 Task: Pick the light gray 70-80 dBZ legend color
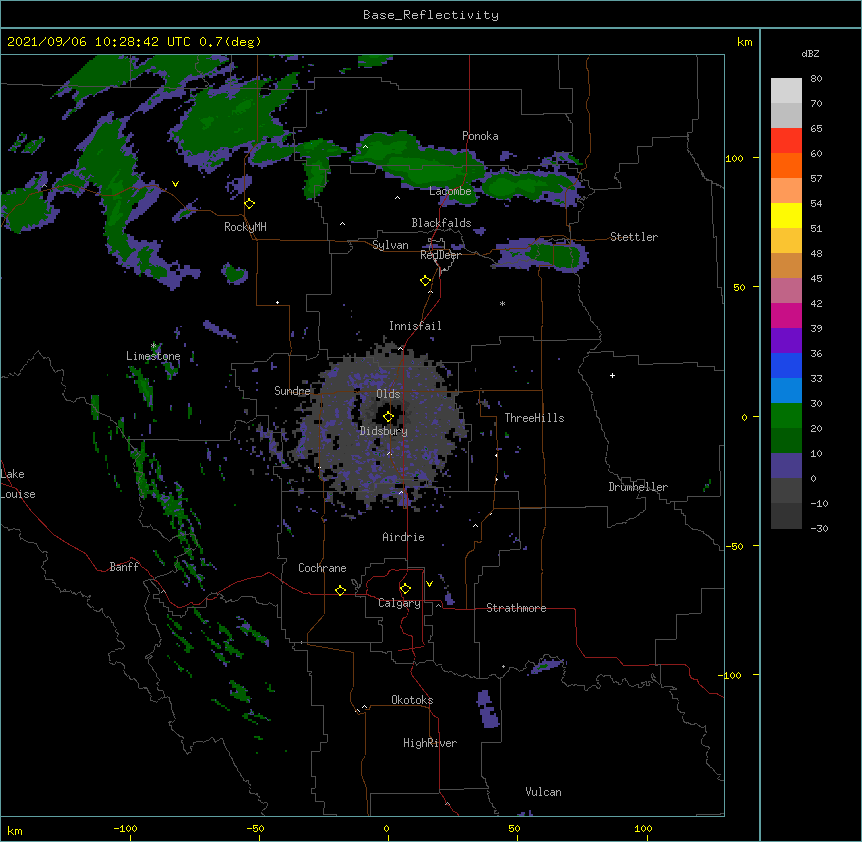pos(786,91)
